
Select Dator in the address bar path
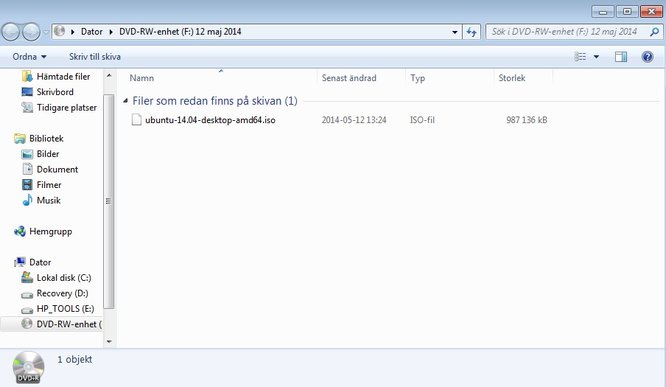point(91,31)
